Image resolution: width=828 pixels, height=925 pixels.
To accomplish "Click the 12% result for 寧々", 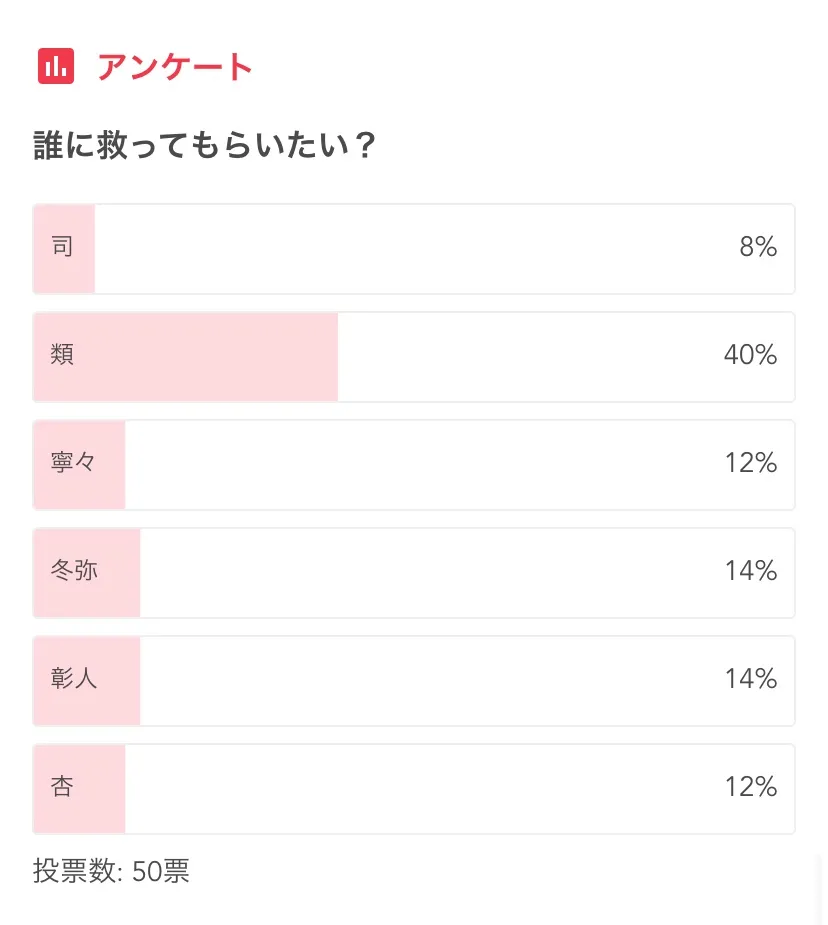I will click(x=751, y=462).
